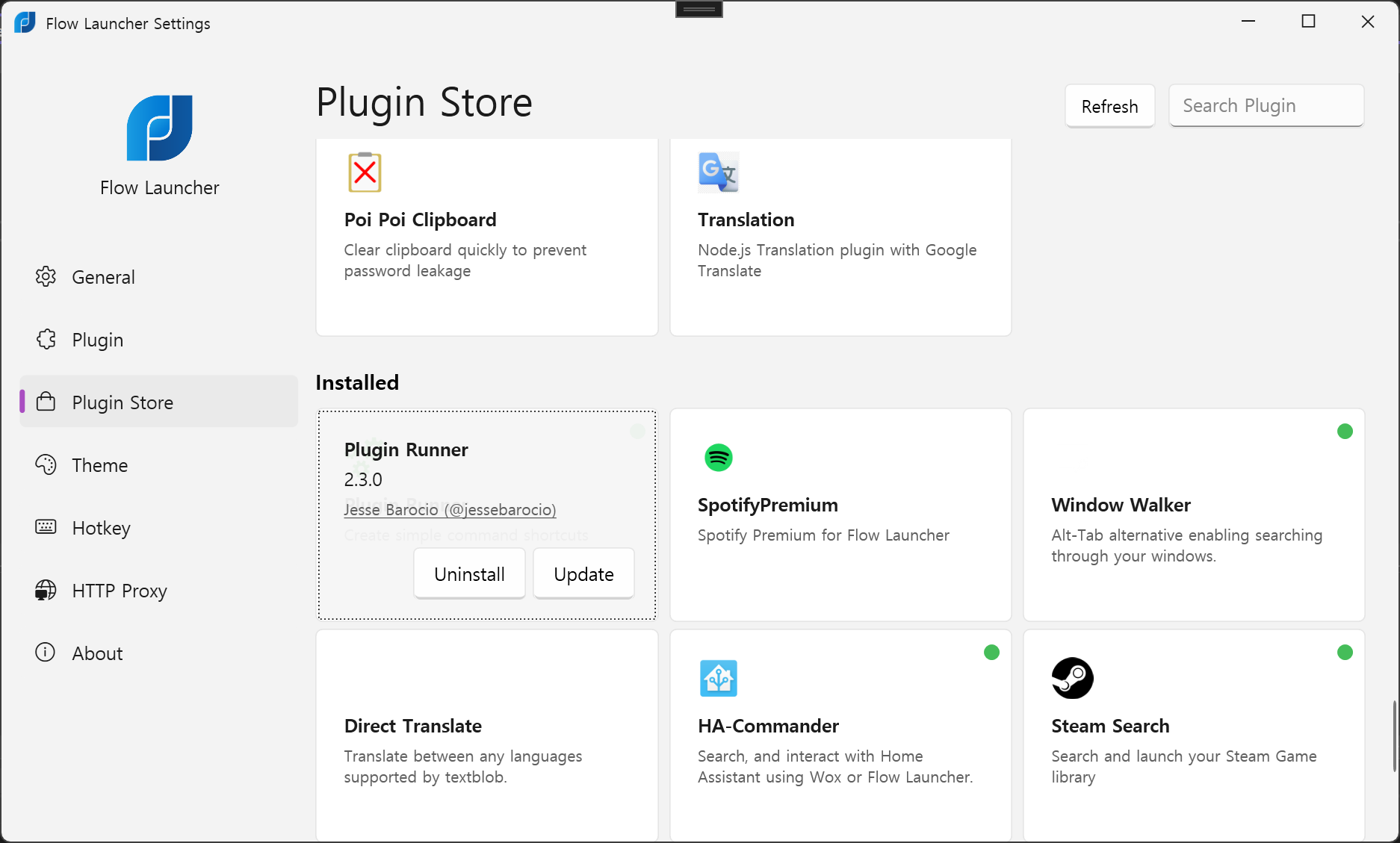Click green status dot on HA-Commander
Image resolution: width=1400 pixels, height=843 pixels.
click(x=991, y=652)
